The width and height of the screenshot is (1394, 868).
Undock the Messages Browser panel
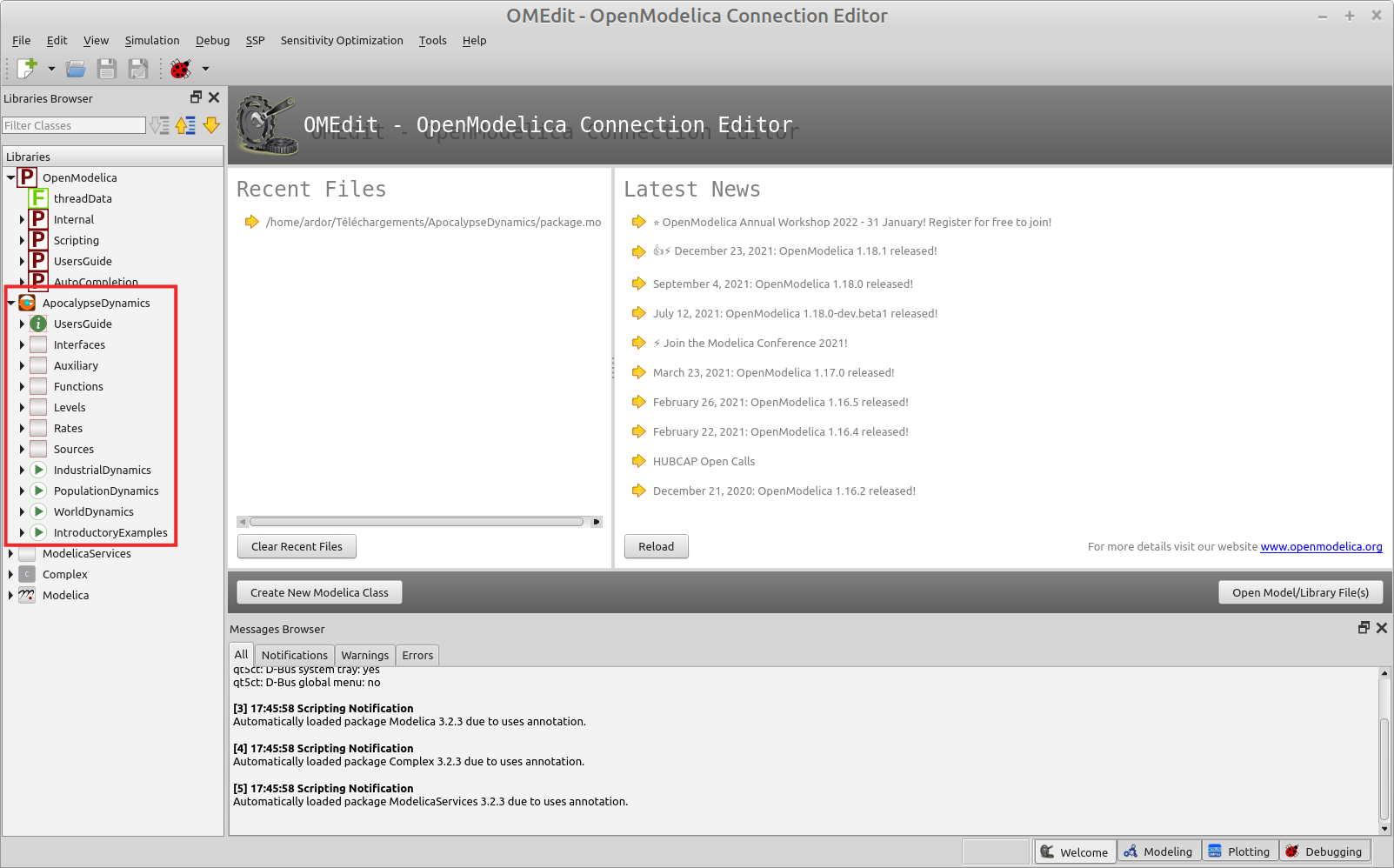(x=1364, y=628)
